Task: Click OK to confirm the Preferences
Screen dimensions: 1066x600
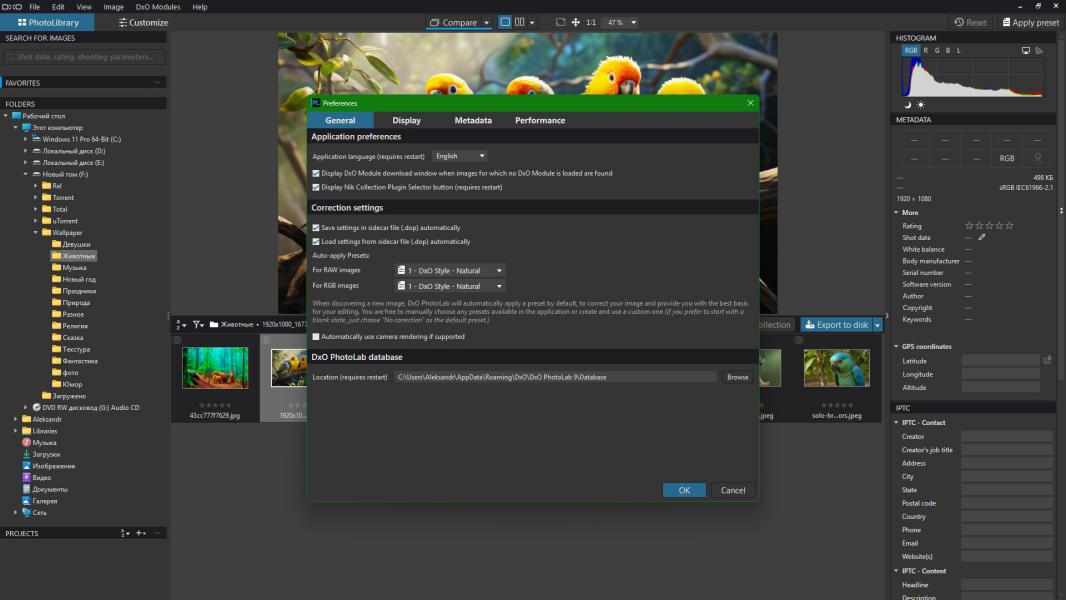Action: click(x=684, y=490)
